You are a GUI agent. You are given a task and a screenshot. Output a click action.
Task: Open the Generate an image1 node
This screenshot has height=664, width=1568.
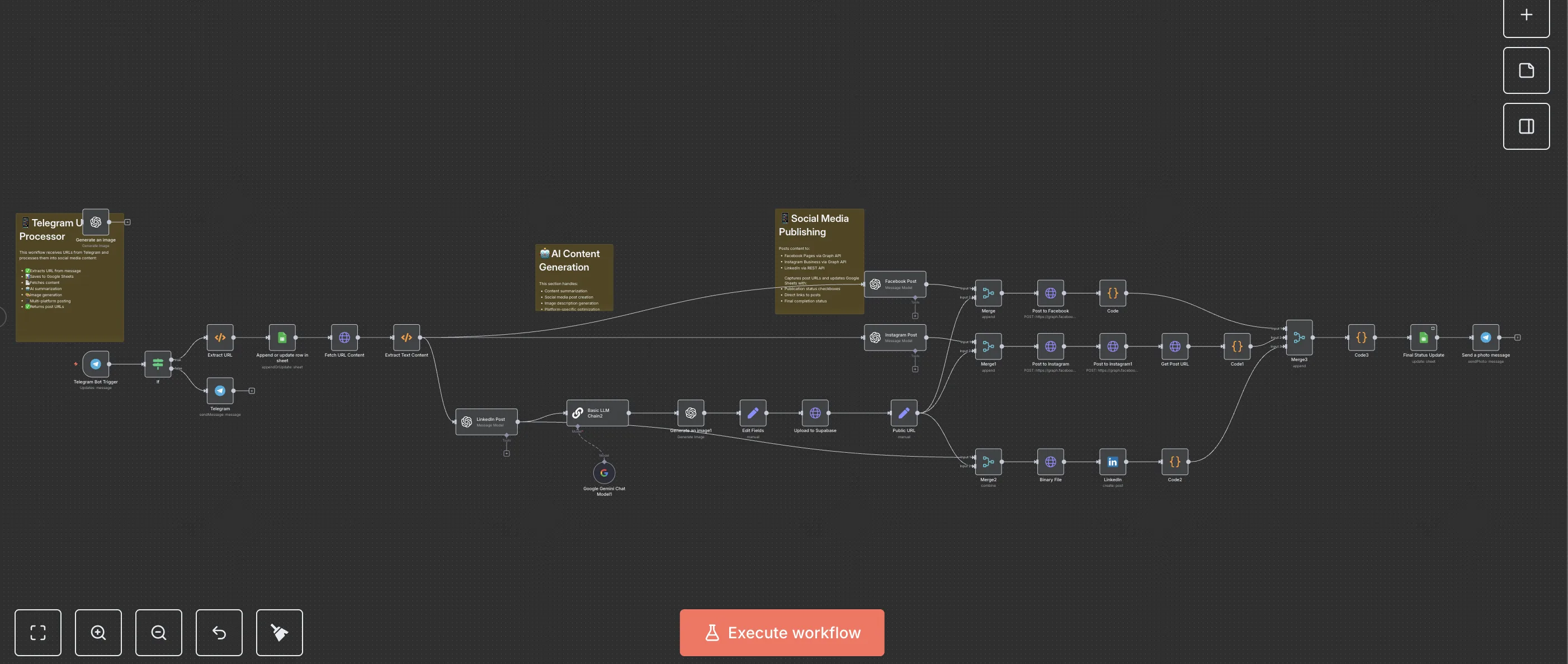click(x=691, y=412)
